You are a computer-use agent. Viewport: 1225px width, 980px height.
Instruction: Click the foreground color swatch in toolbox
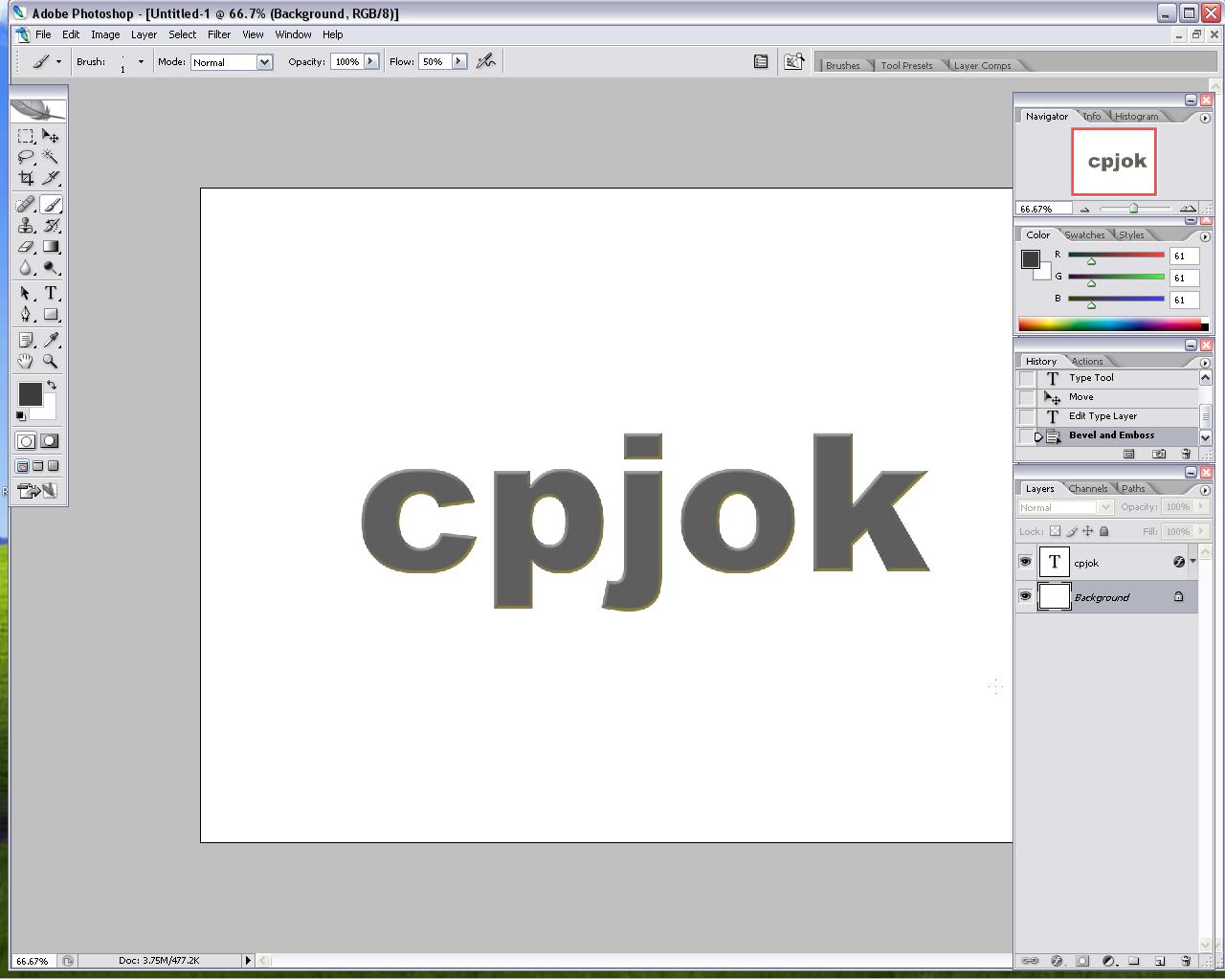[x=30, y=393]
